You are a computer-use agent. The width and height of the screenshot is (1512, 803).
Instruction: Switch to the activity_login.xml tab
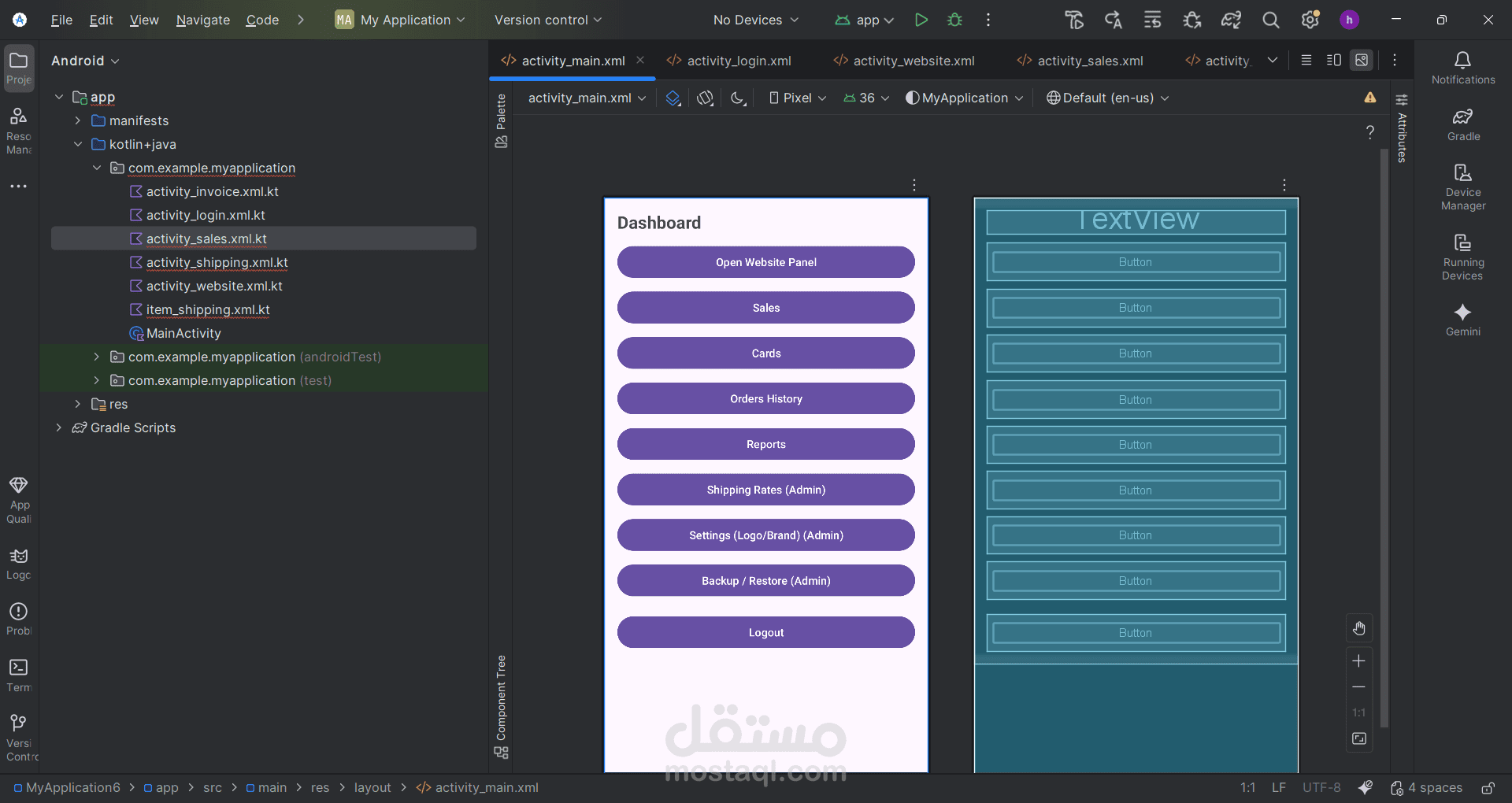coord(729,61)
